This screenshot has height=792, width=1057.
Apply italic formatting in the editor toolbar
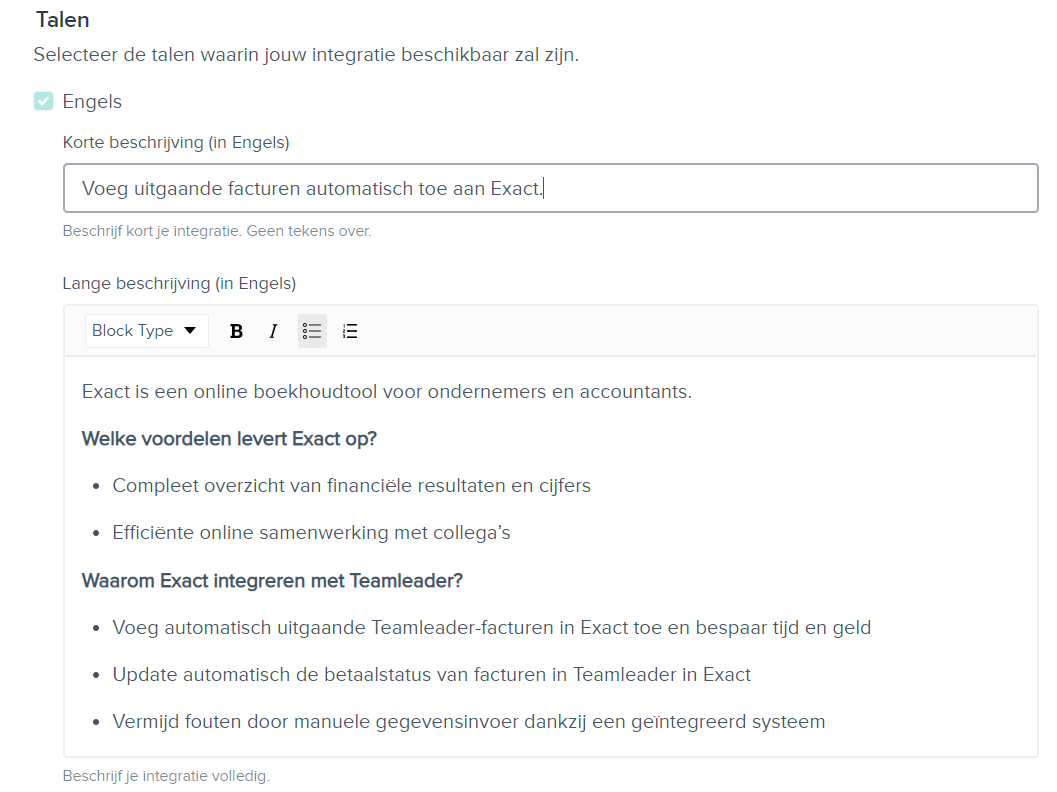click(273, 331)
